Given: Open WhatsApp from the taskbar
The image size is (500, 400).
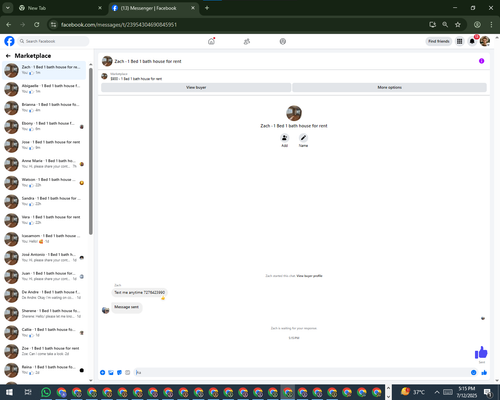Looking at the screenshot, I should [x=46, y=392].
